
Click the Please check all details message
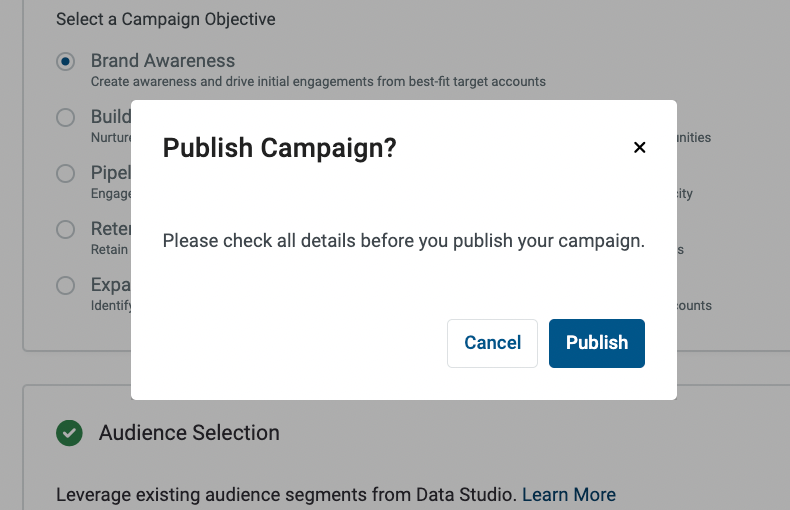404,241
